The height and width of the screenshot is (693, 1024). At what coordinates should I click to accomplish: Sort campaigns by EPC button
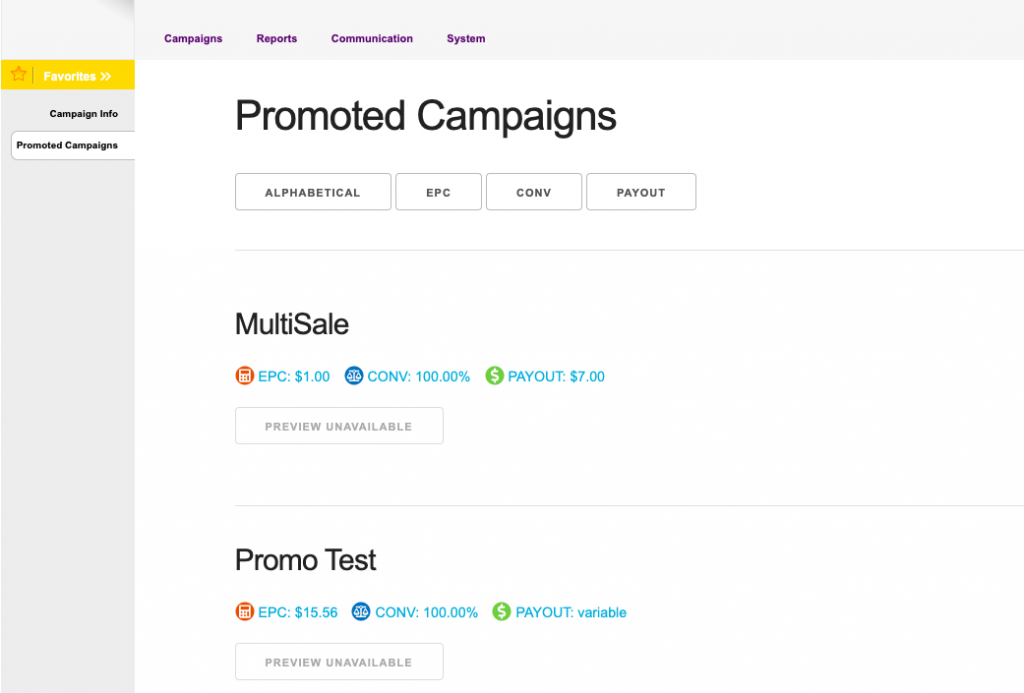click(x=439, y=192)
